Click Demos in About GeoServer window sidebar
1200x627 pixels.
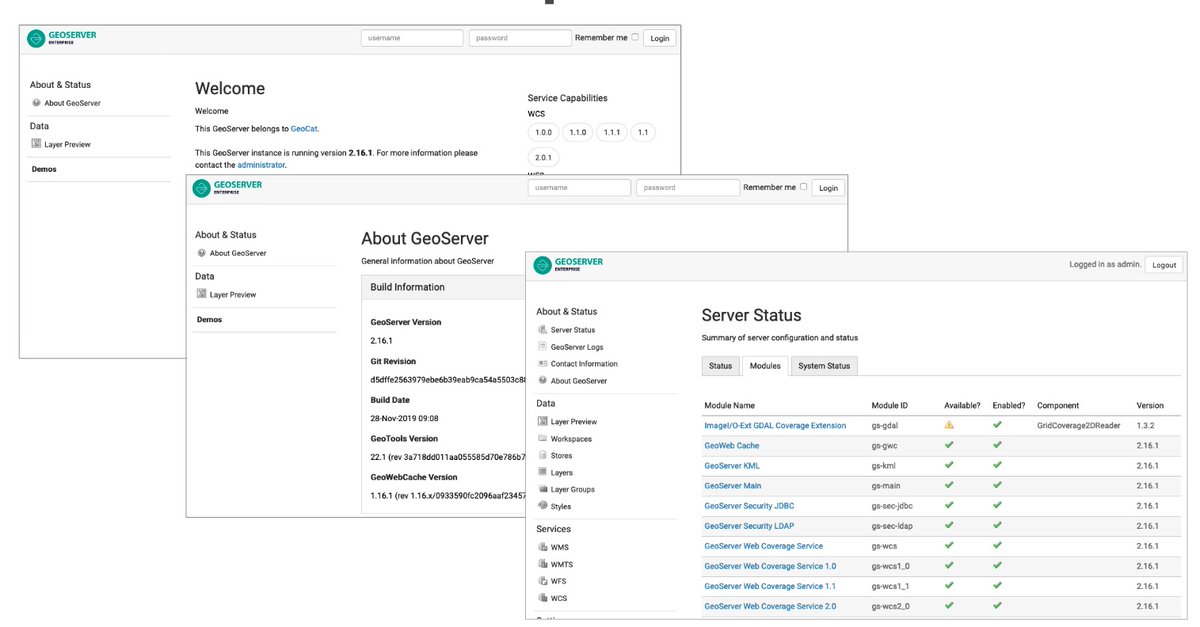pos(210,319)
